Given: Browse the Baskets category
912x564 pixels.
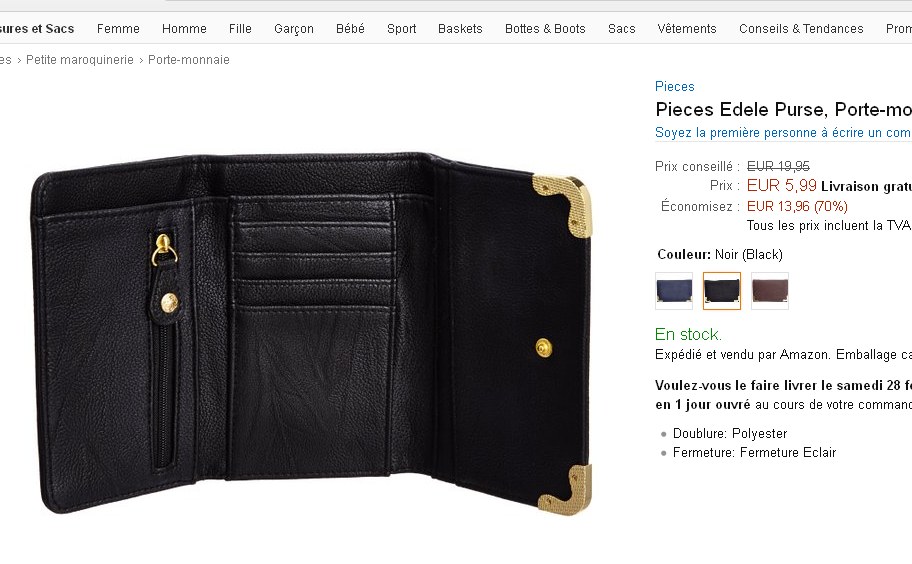Looking at the screenshot, I should point(460,29).
